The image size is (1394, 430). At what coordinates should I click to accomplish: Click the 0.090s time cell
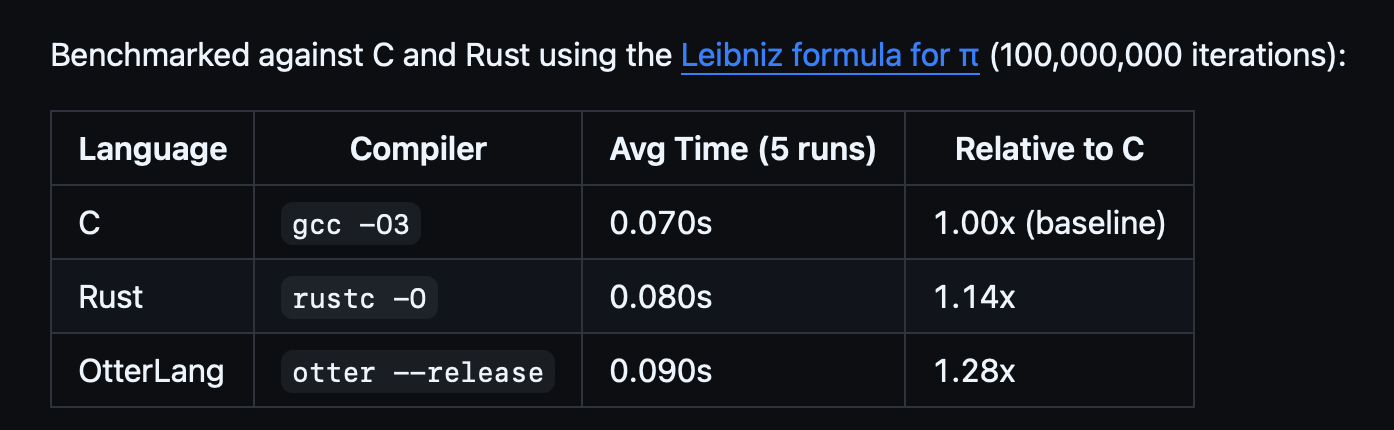tap(743, 371)
